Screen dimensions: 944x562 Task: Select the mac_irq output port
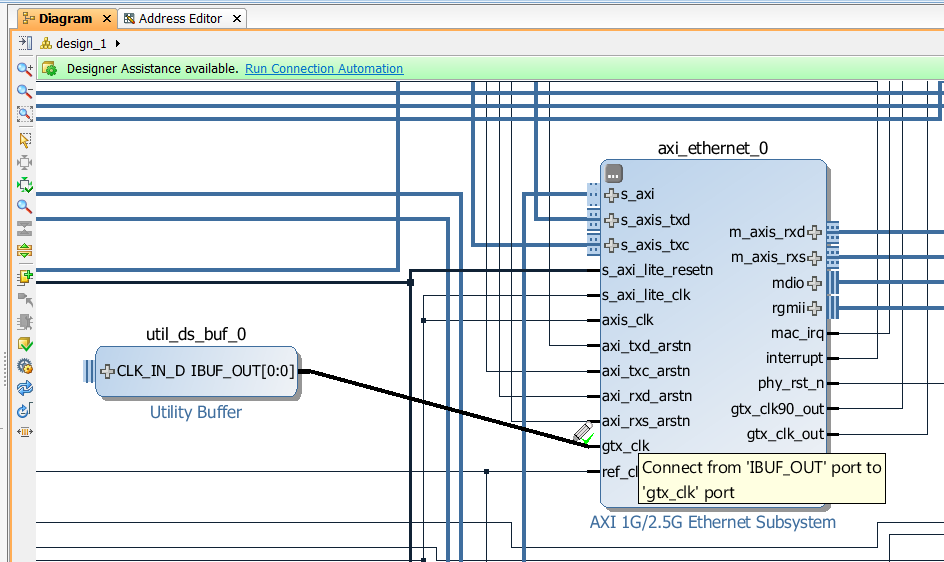797,333
